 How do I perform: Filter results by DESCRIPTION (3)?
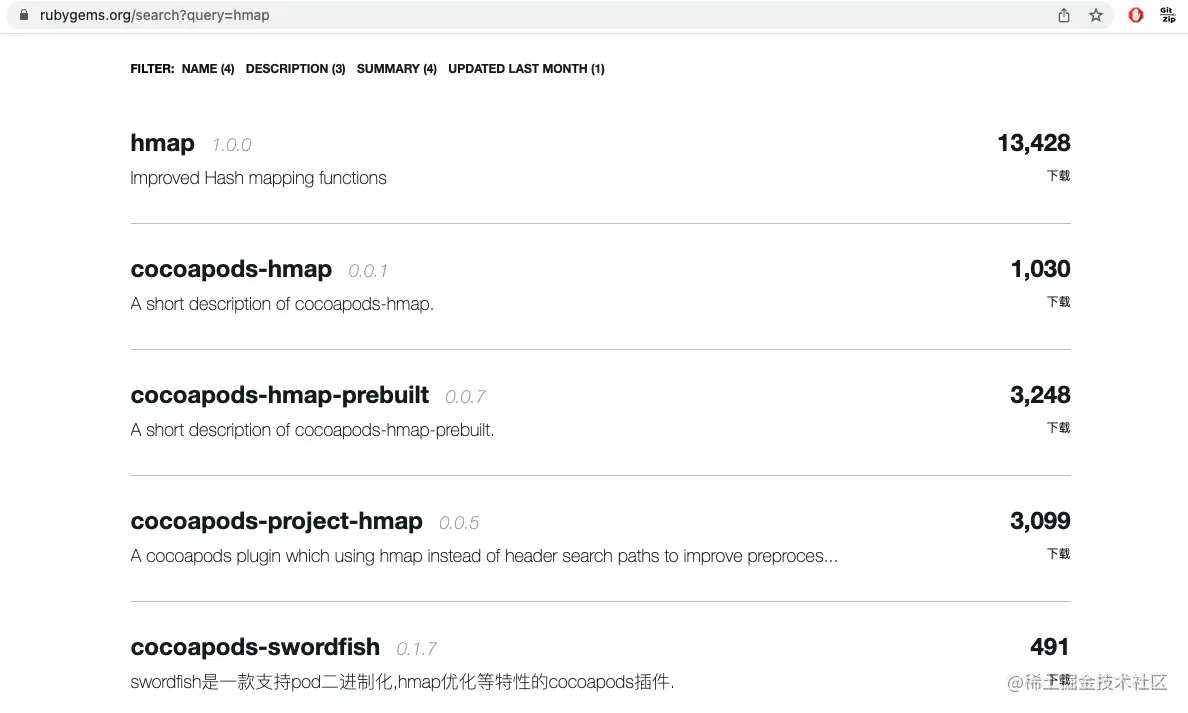pos(295,69)
